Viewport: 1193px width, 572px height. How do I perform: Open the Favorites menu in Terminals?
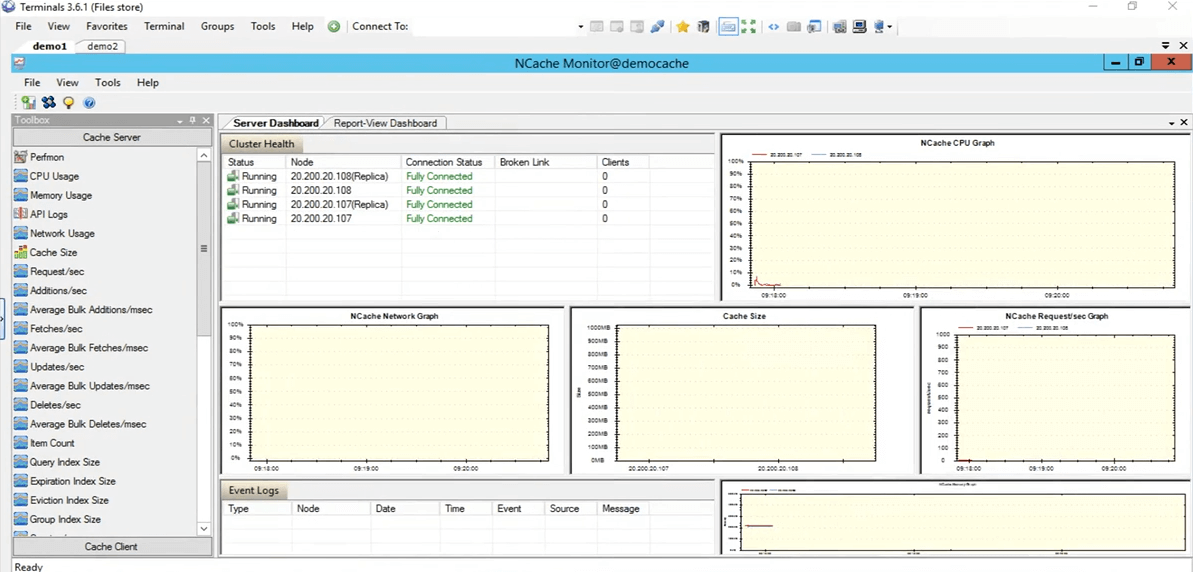tap(107, 26)
